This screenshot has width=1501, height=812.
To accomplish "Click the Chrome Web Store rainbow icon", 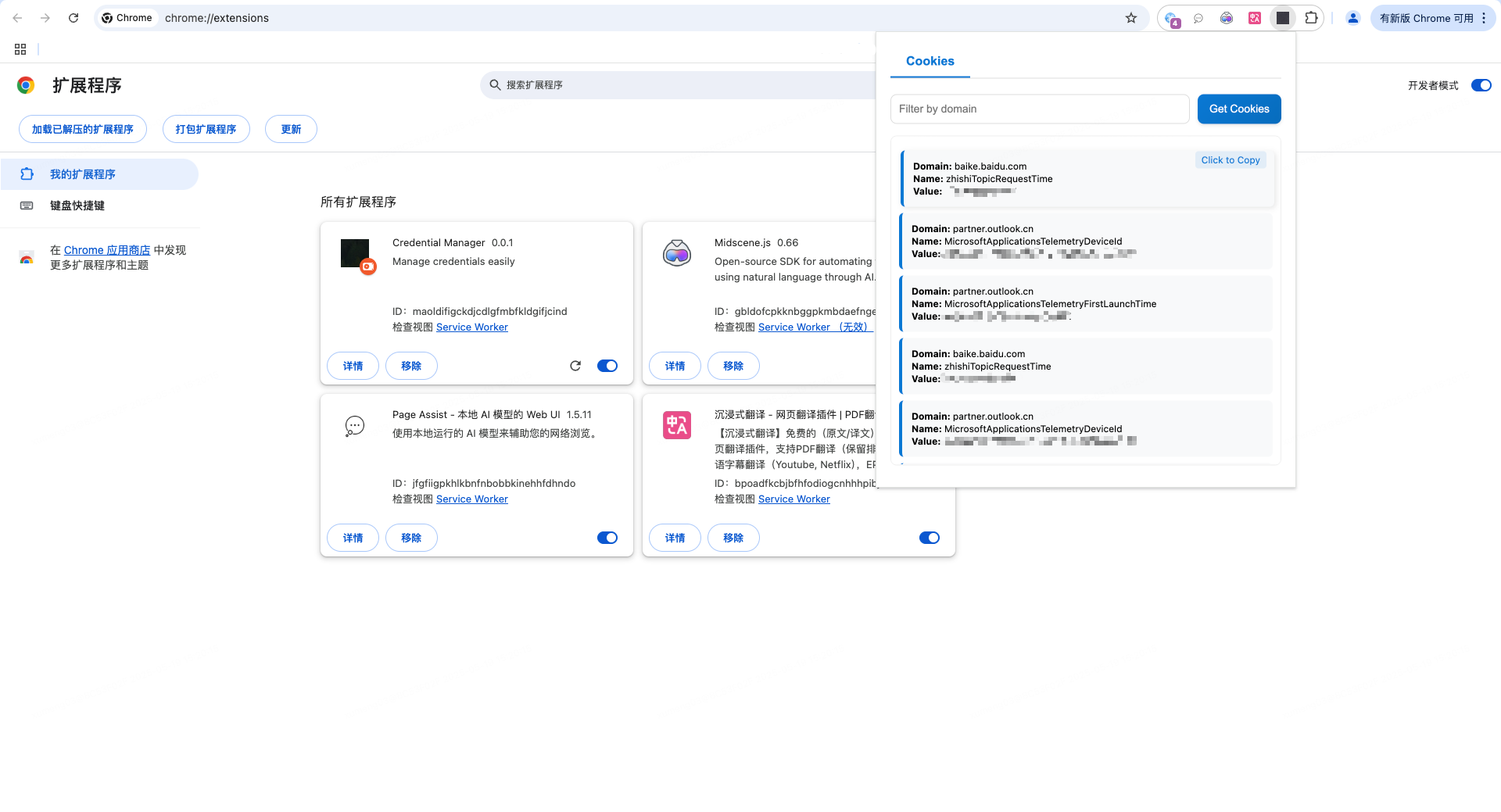I will point(27,257).
